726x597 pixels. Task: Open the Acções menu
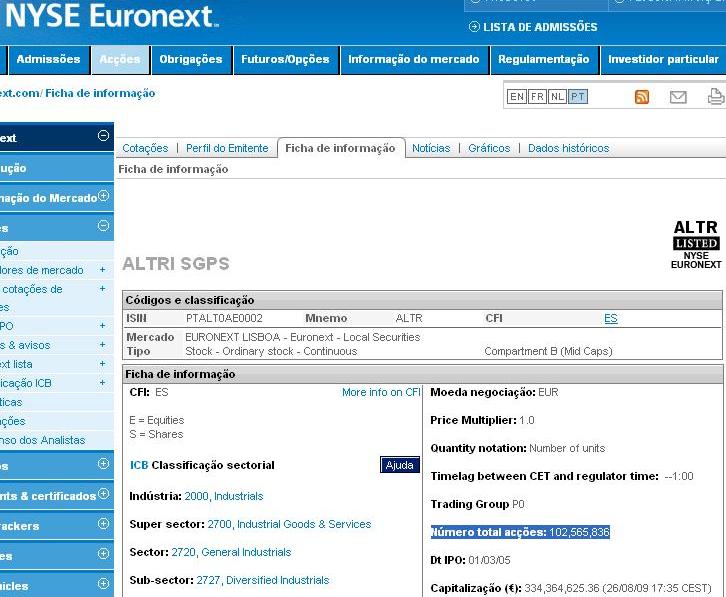pos(120,59)
